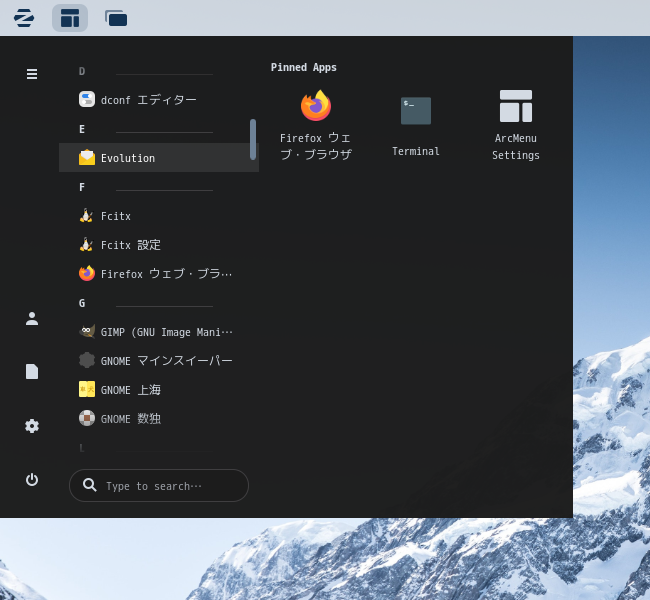Open dconf エディター from the list
650x600 pixels.
click(159, 100)
